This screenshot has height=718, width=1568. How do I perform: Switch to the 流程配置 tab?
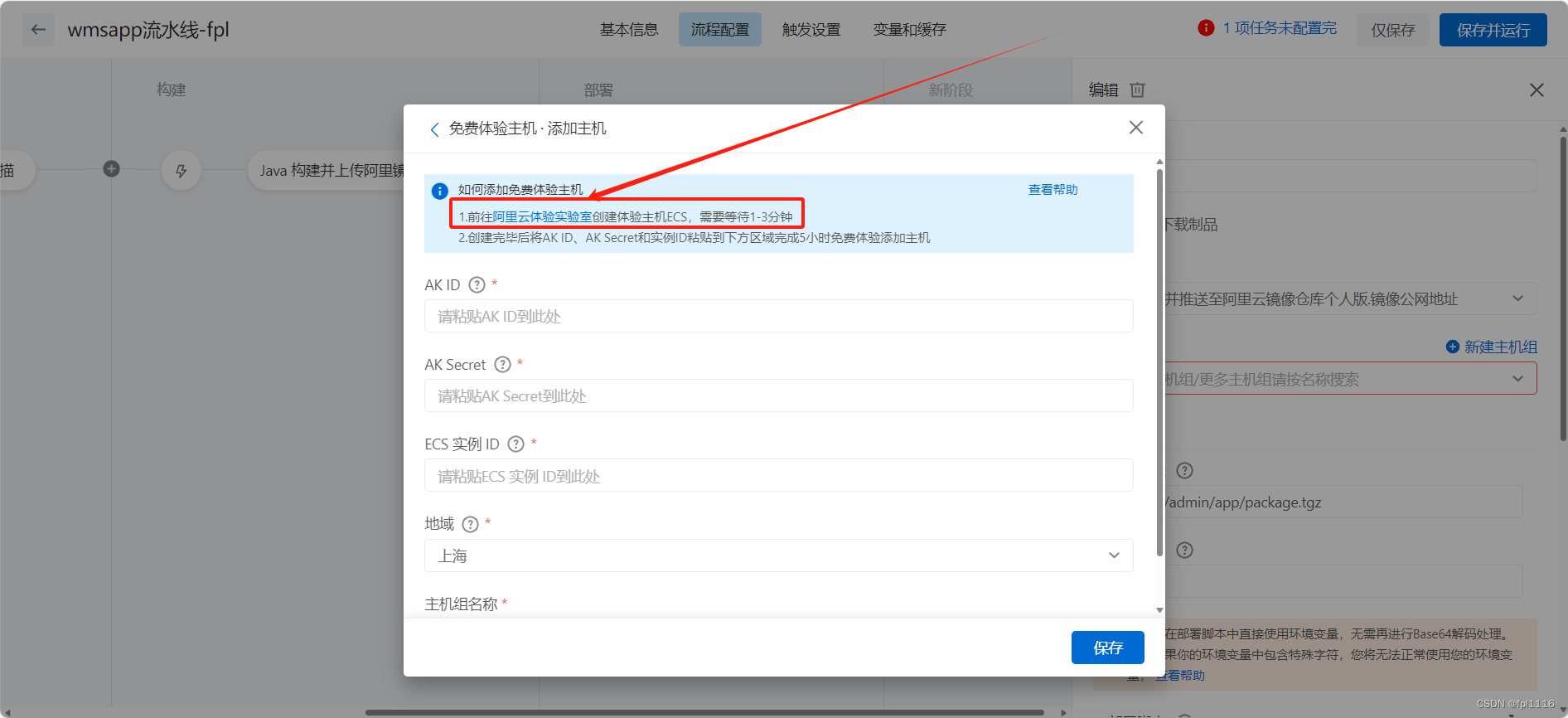720,30
